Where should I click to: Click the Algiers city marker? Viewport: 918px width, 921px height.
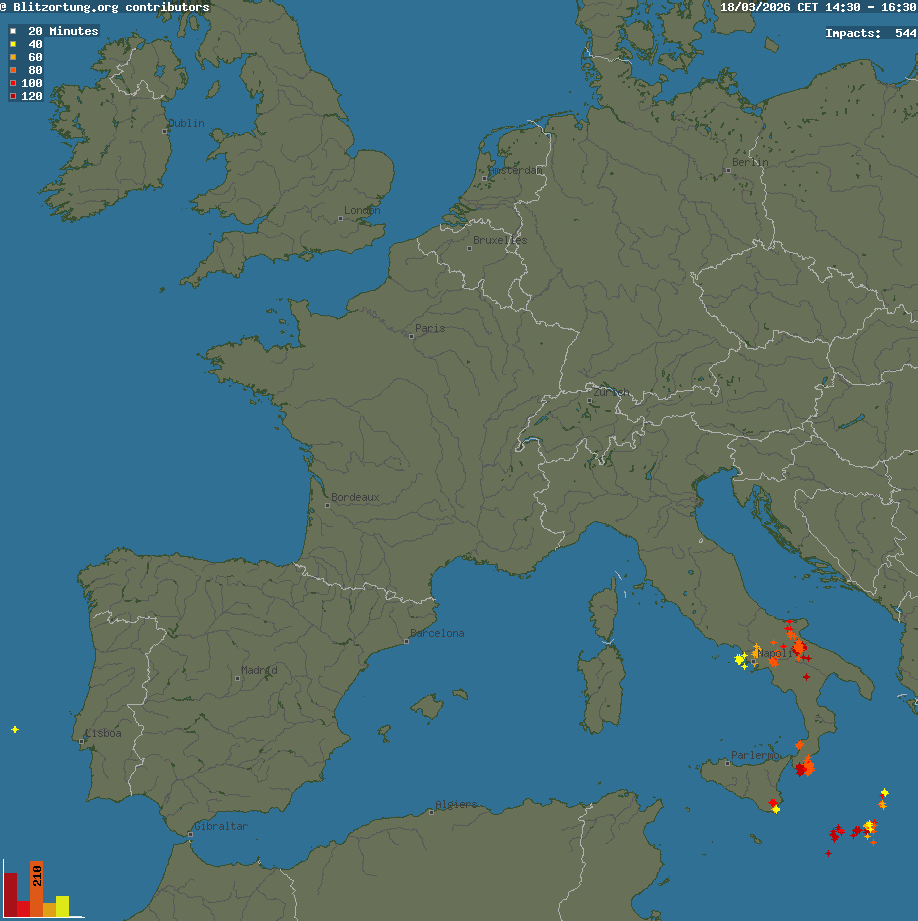[x=431, y=812]
